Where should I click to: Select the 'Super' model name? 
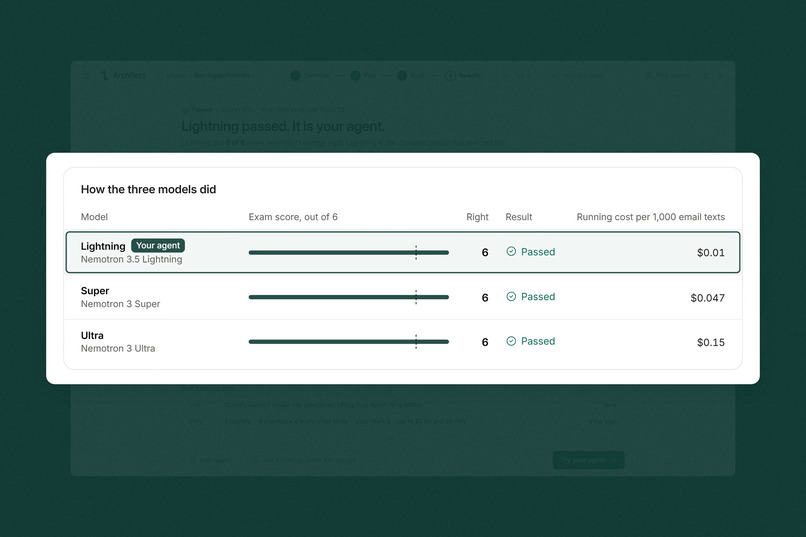tap(95, 291)
